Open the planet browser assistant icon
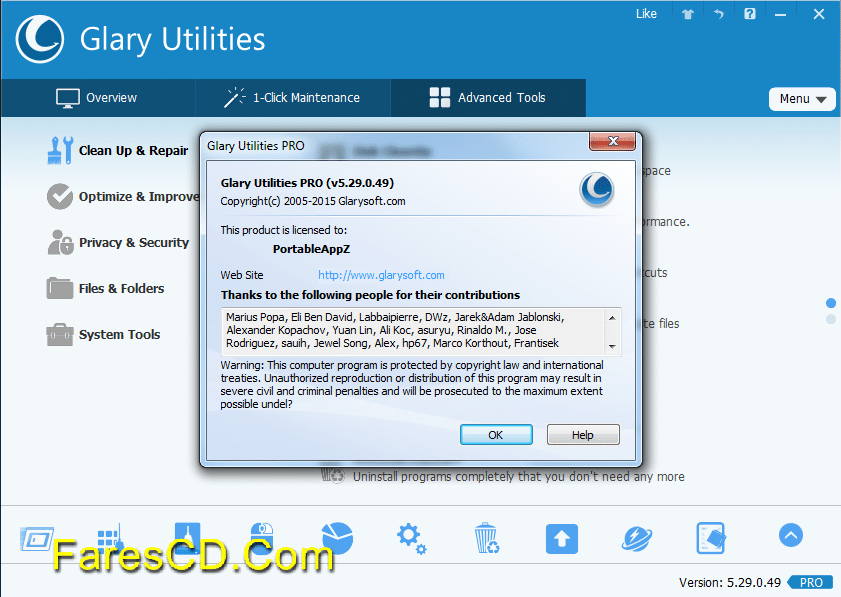The width and height of the screenshot is (841, 597). tap(637, 539)
